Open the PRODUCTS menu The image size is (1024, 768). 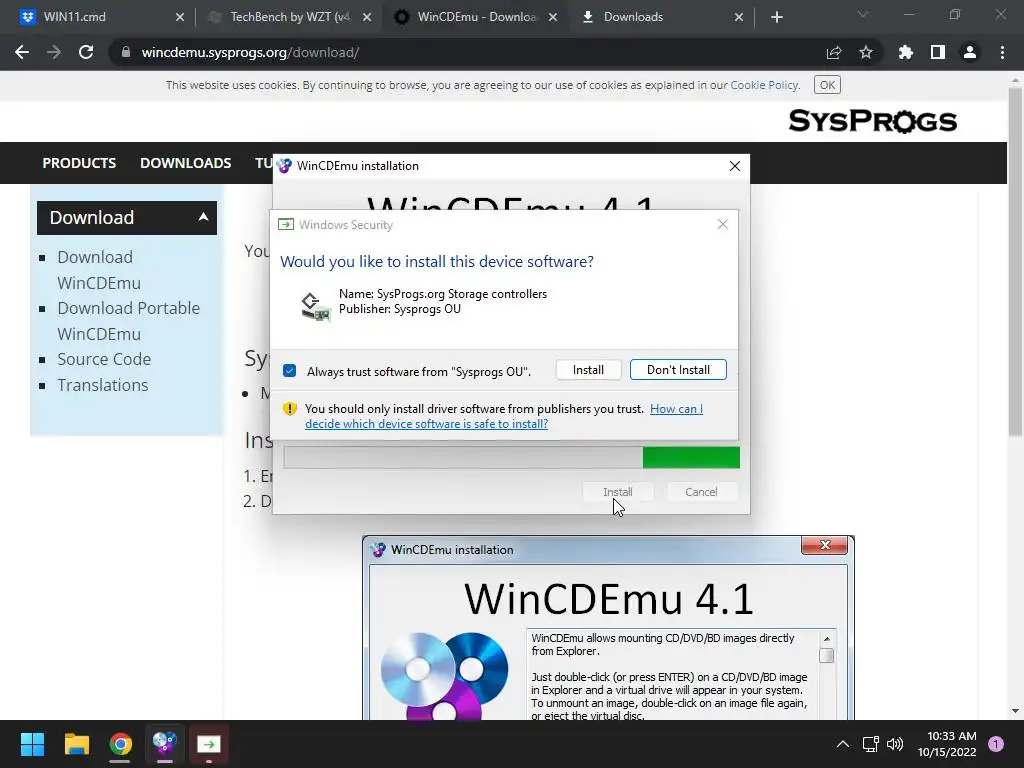79,163
